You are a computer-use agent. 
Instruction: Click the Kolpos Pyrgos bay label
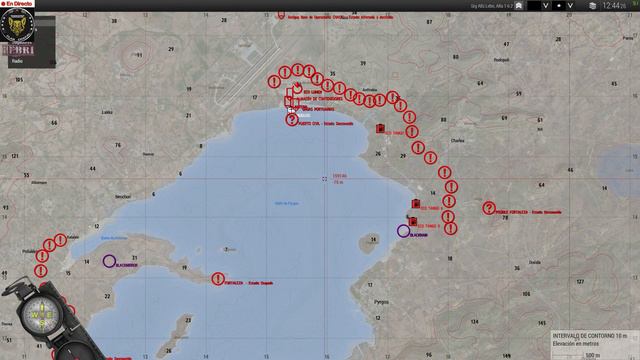(x=287, y=203)
